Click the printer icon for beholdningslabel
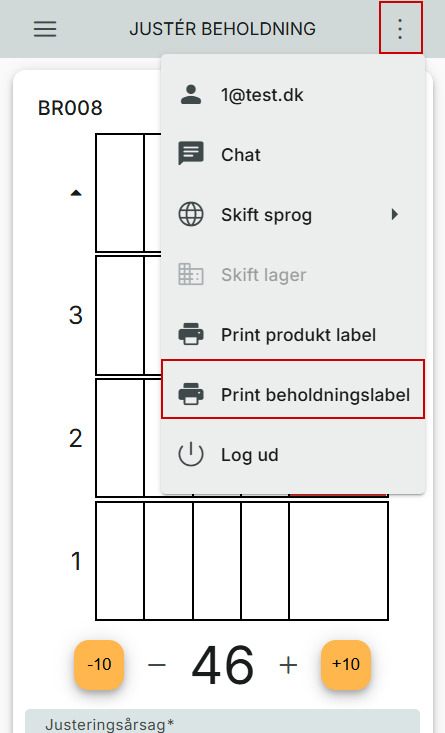This screenshot has height=733, width=445. tap(191, 394)
